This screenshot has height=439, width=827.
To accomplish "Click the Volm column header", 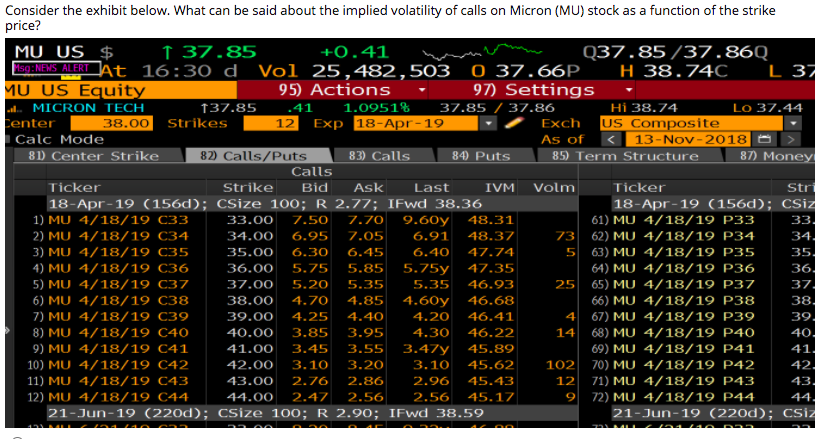I will [x=554, y=188].
